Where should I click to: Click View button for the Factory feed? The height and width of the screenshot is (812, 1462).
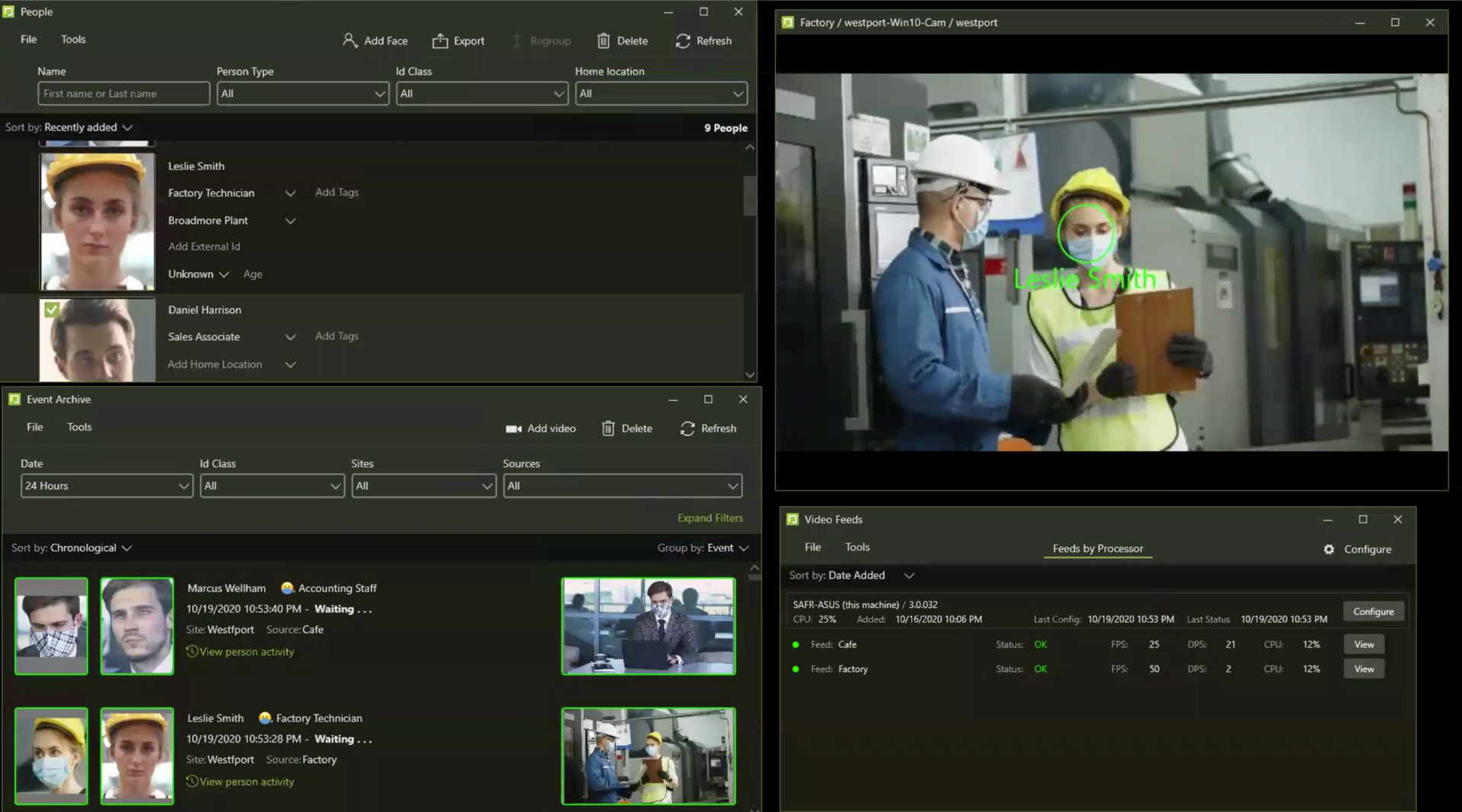click(1363, 669)
